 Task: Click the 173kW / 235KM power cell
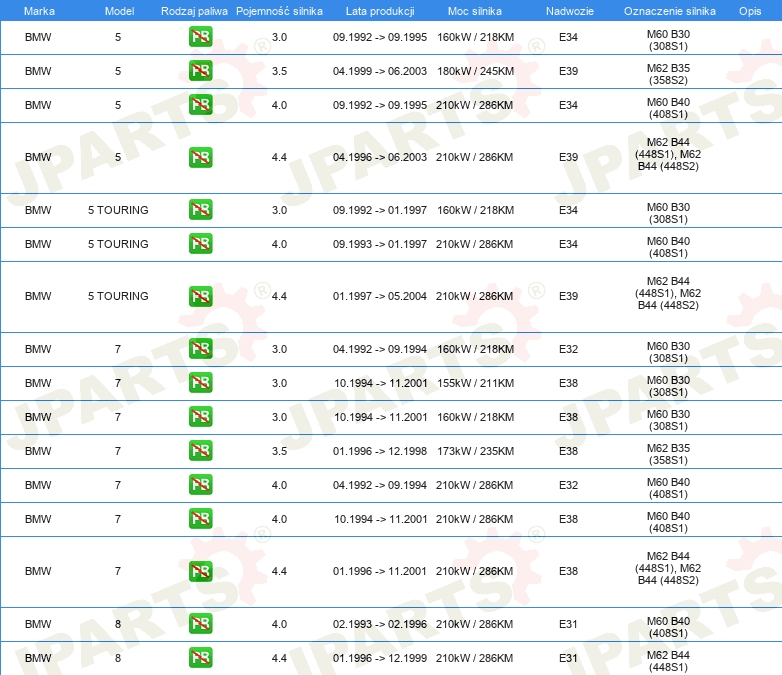[475, 451]
